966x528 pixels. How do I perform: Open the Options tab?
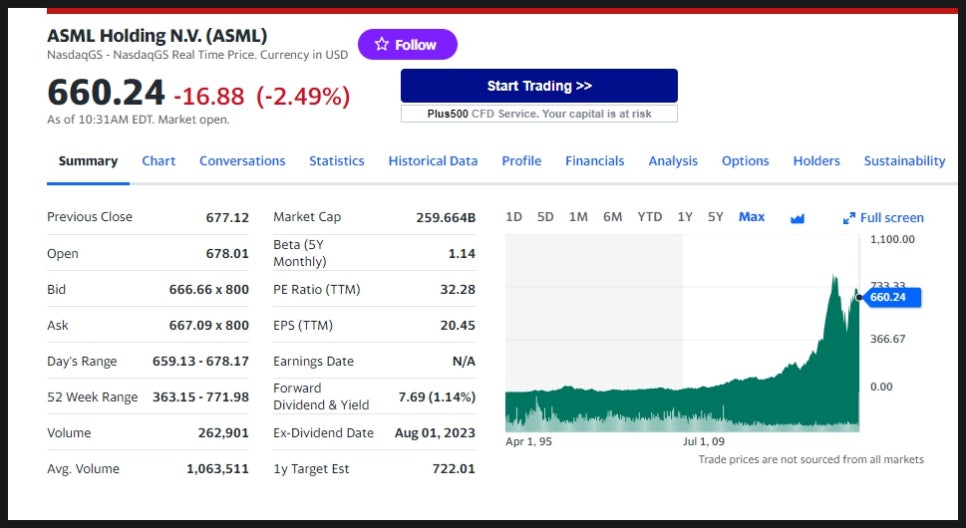click(745, 161)
